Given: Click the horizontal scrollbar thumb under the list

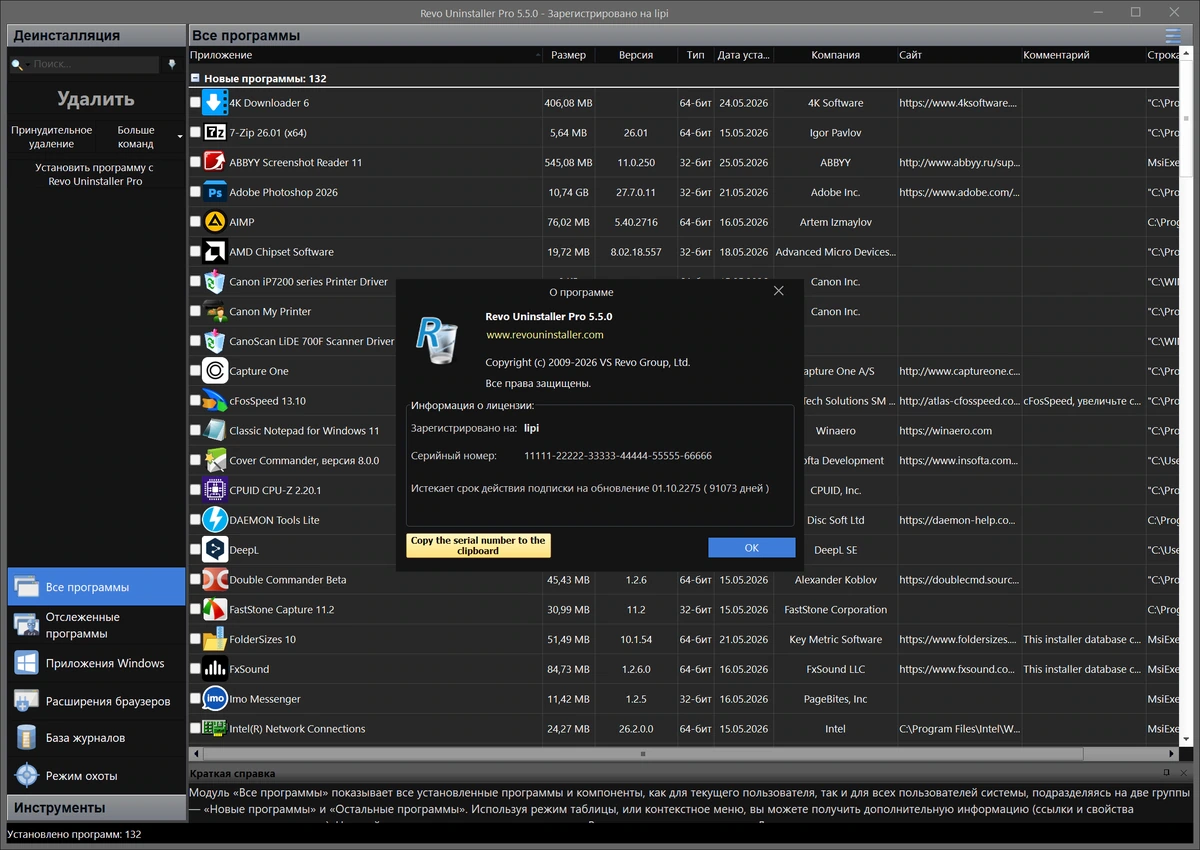Looking at the screenshot, I should [642, 753].
